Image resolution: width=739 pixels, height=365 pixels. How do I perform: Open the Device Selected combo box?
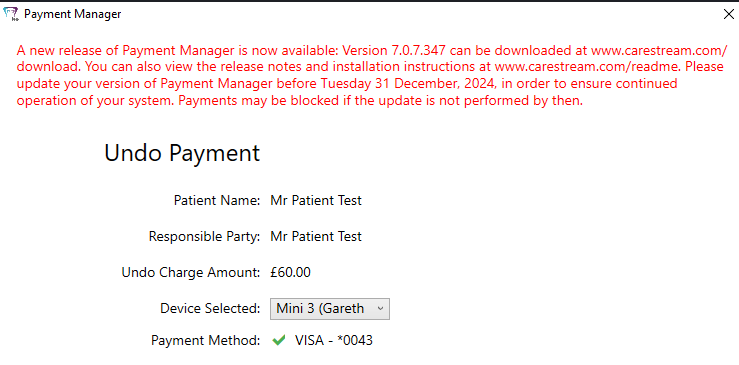coord(330,308)
